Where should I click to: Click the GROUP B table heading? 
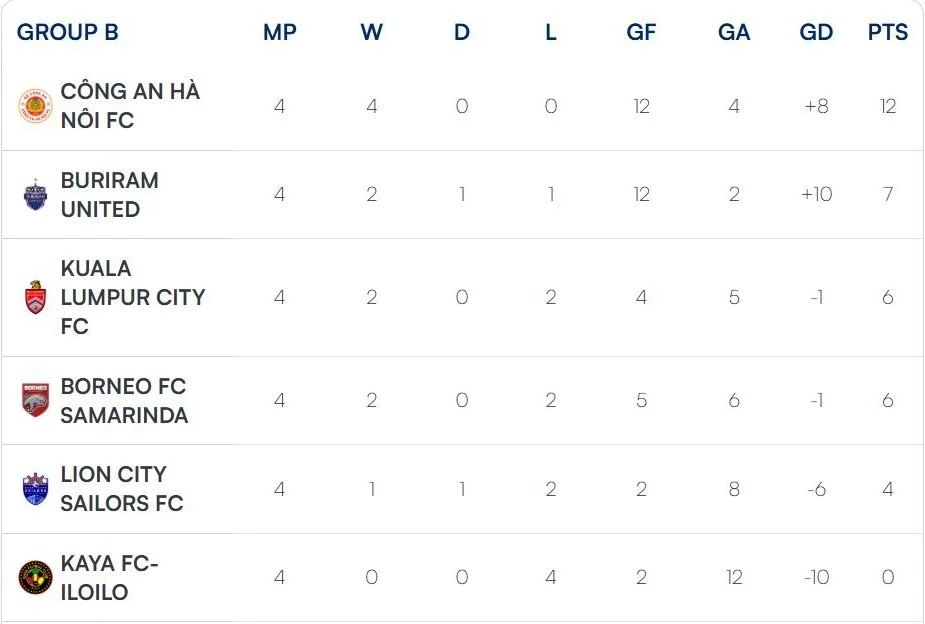pyautogui.click(x=68, y=32)
